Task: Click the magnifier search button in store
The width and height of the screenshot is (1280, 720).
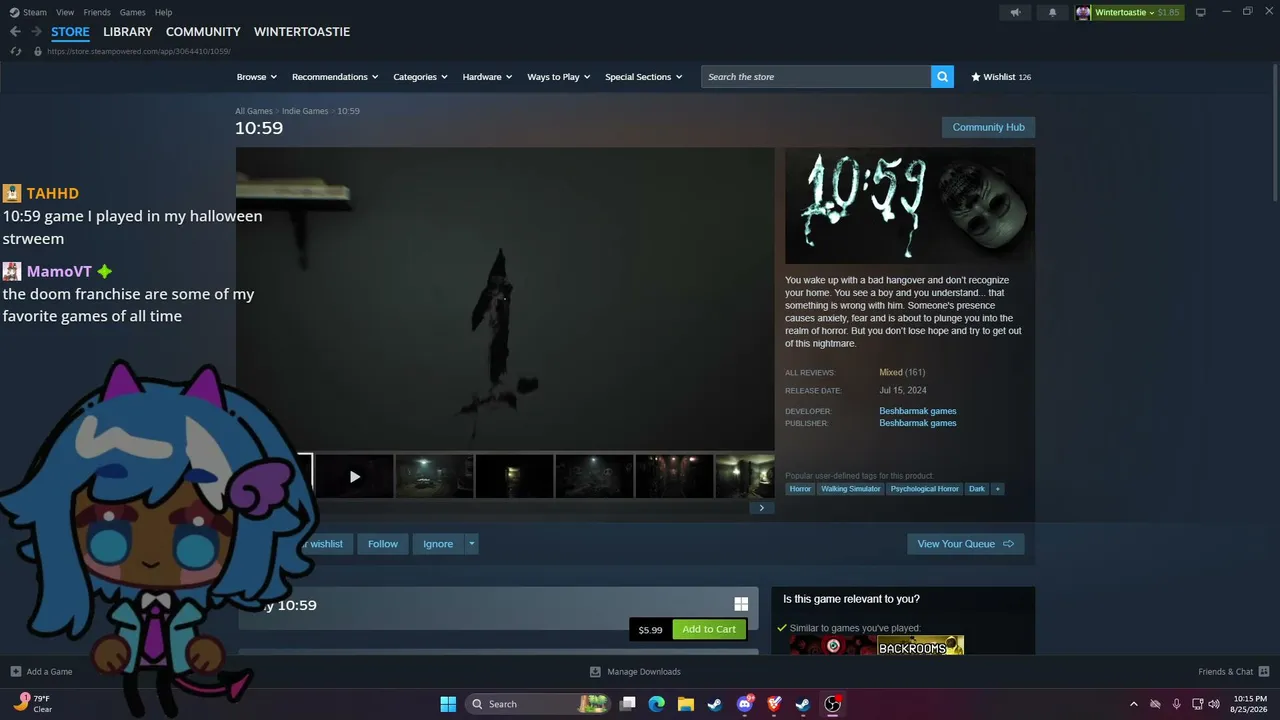Action: coord(942,77)
